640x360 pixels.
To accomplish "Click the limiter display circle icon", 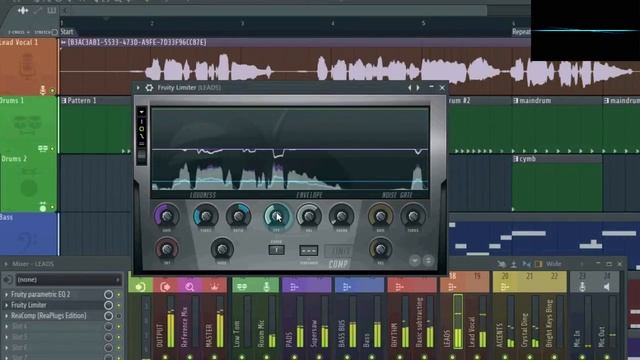I will [142, 129].
